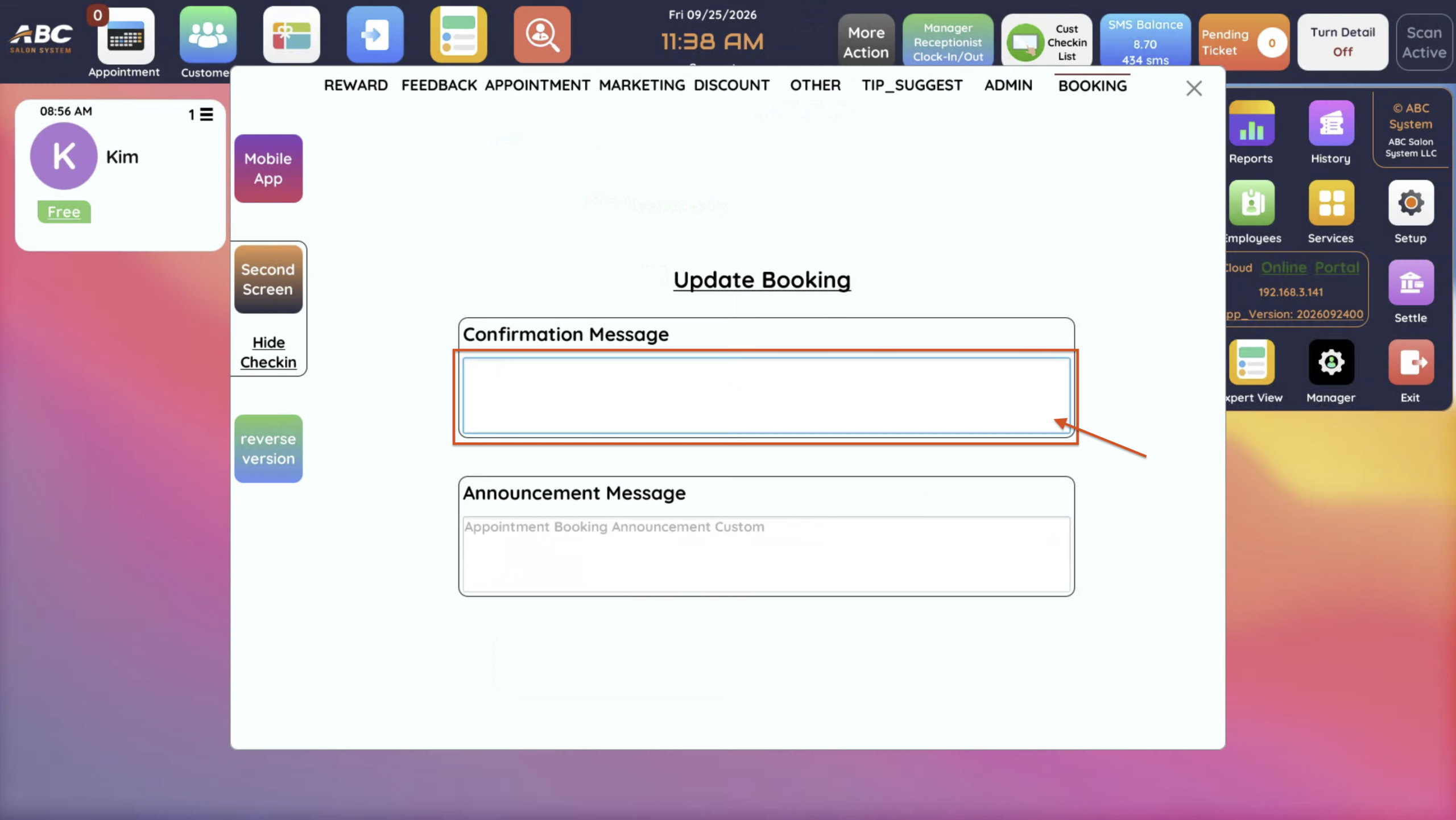Click the Exit icon

[x=1410, y=362]
